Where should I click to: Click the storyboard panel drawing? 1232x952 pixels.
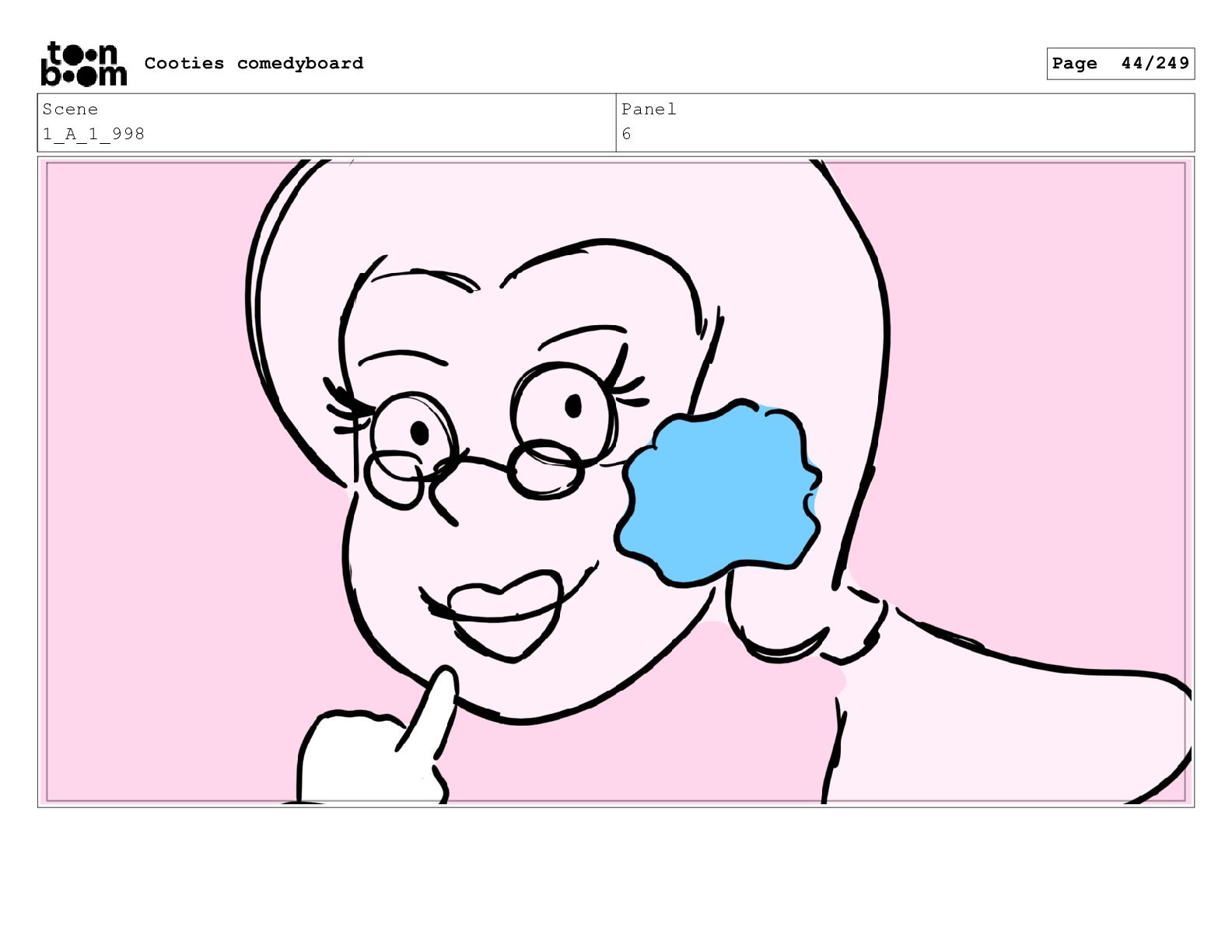point(616,481)
